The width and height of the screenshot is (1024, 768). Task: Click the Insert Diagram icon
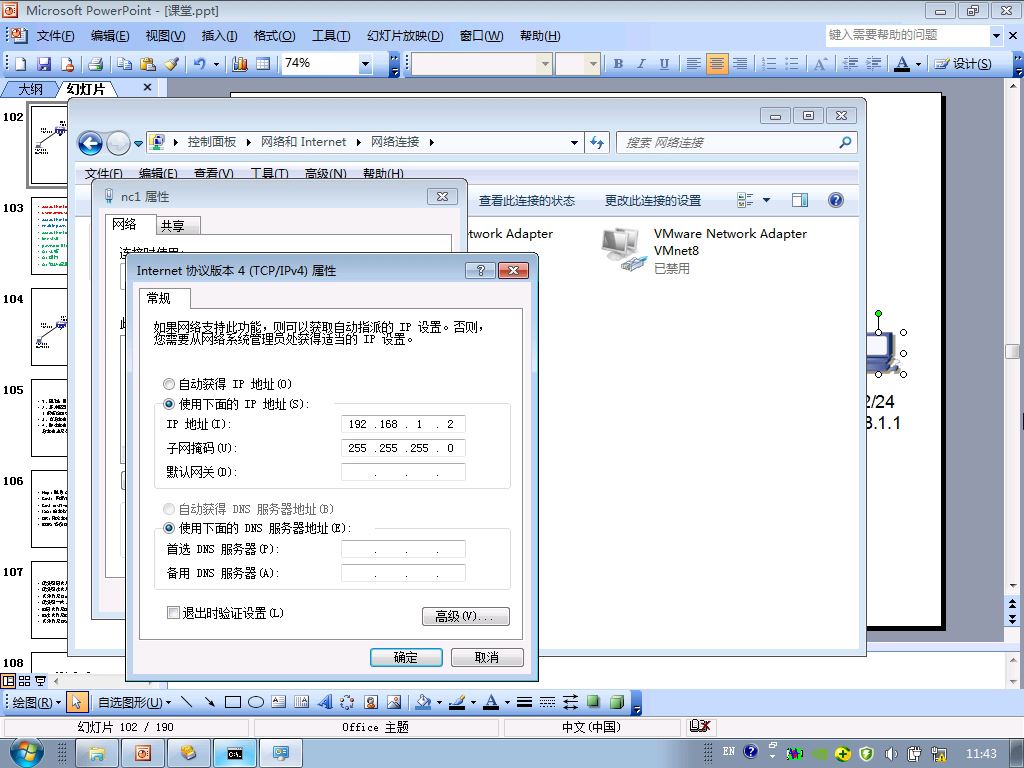pos(347,702)
